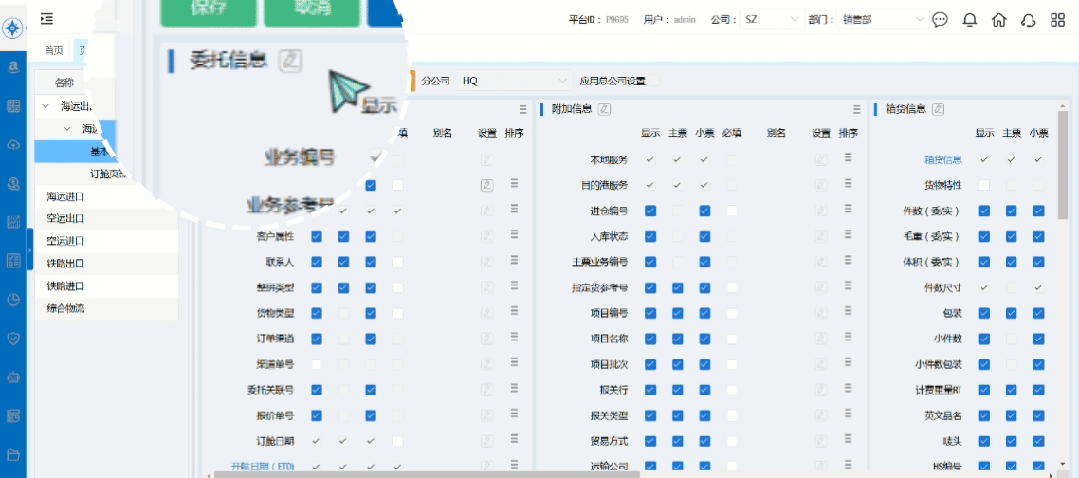The width and height of the screenshot is (1079, 478).
Task: Click the 名称 column header in the tree
Action: [x=64, y=83]
